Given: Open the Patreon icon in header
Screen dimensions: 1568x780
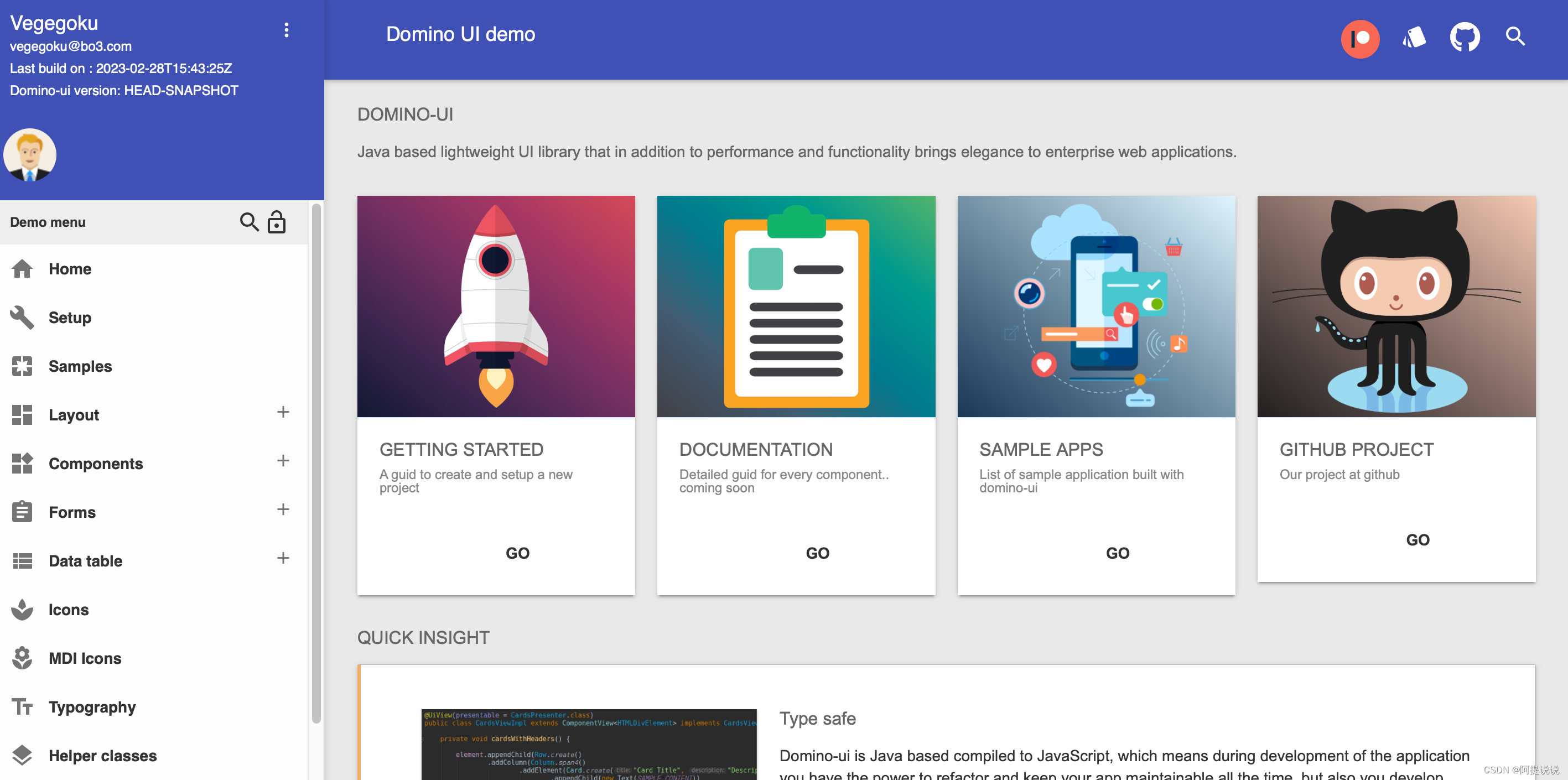Looking at the screenshot, I should [x=1359, y=38].
